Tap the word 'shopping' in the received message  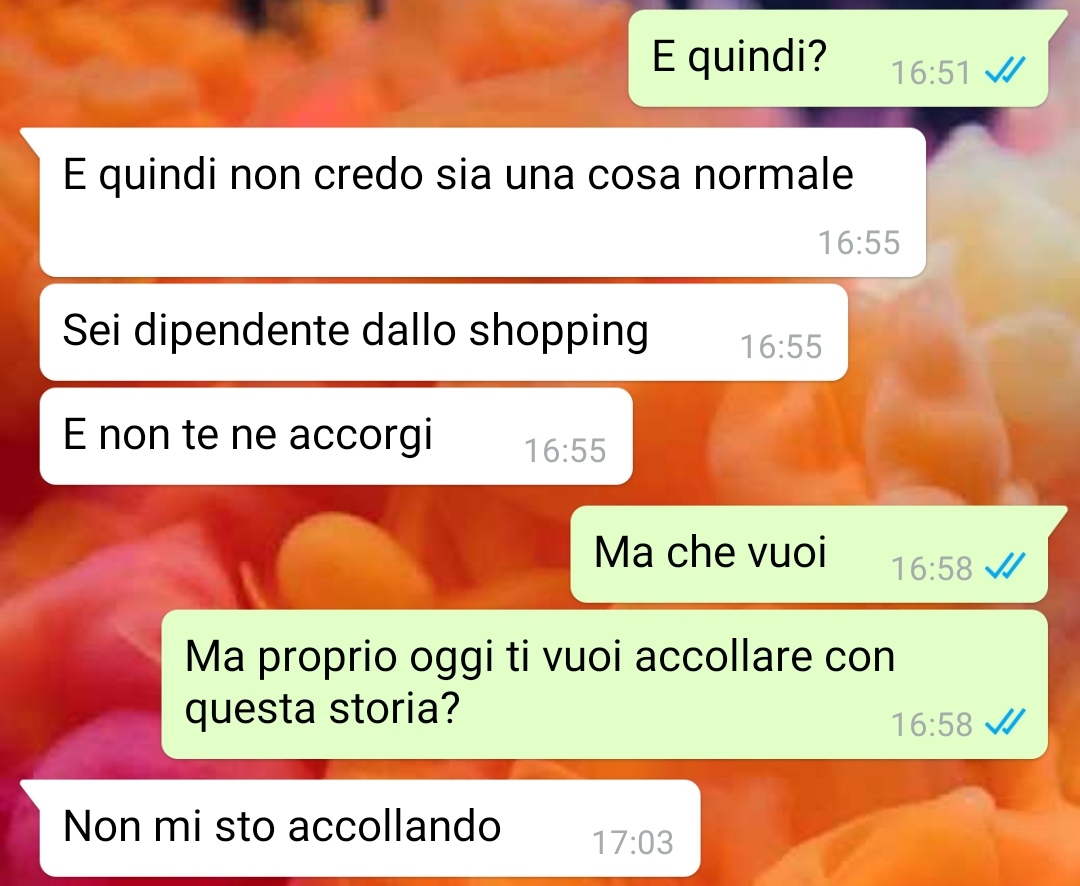pos(559,333)
